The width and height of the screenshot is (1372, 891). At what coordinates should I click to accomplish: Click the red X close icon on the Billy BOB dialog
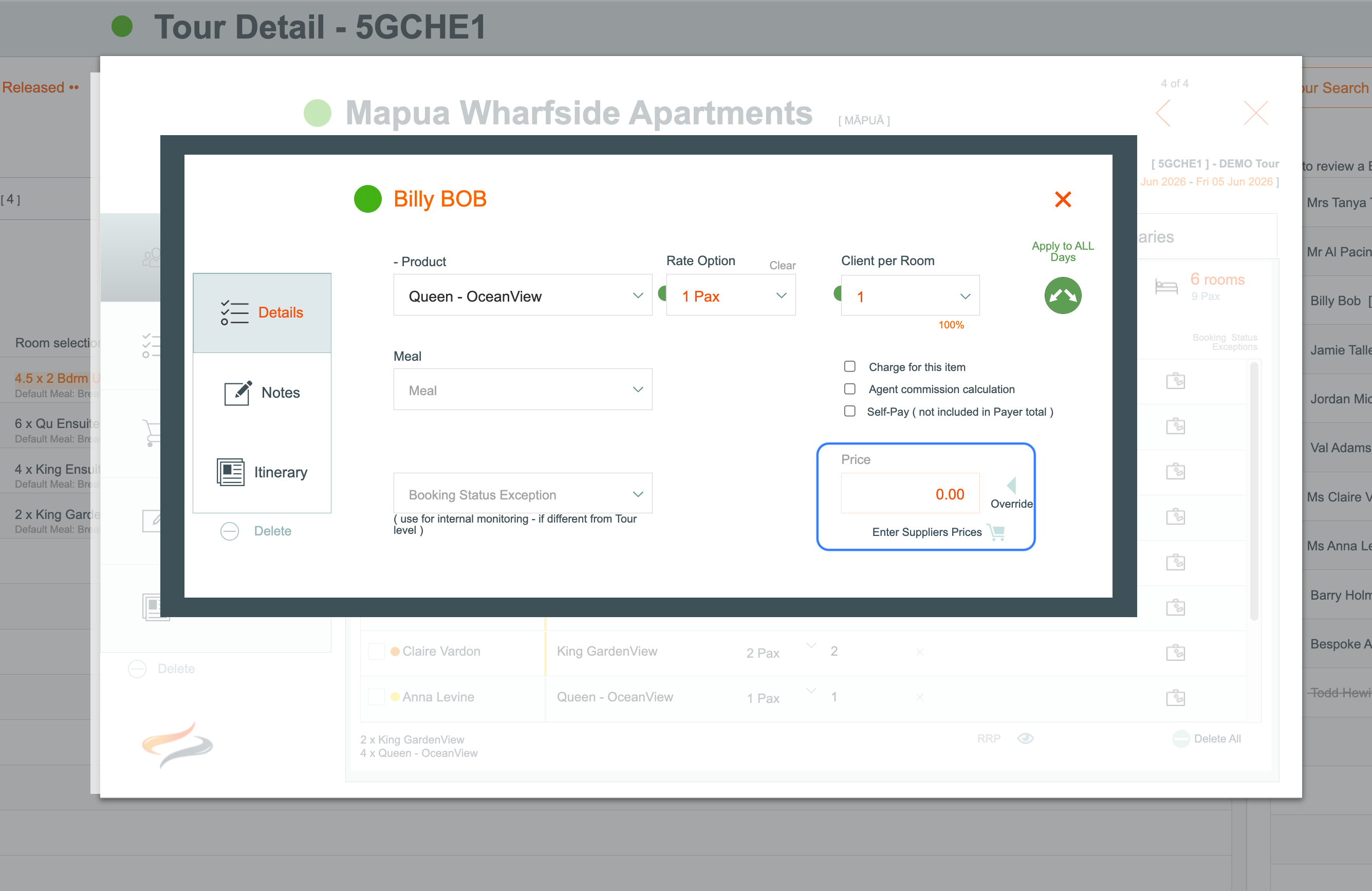(1063, 199)
